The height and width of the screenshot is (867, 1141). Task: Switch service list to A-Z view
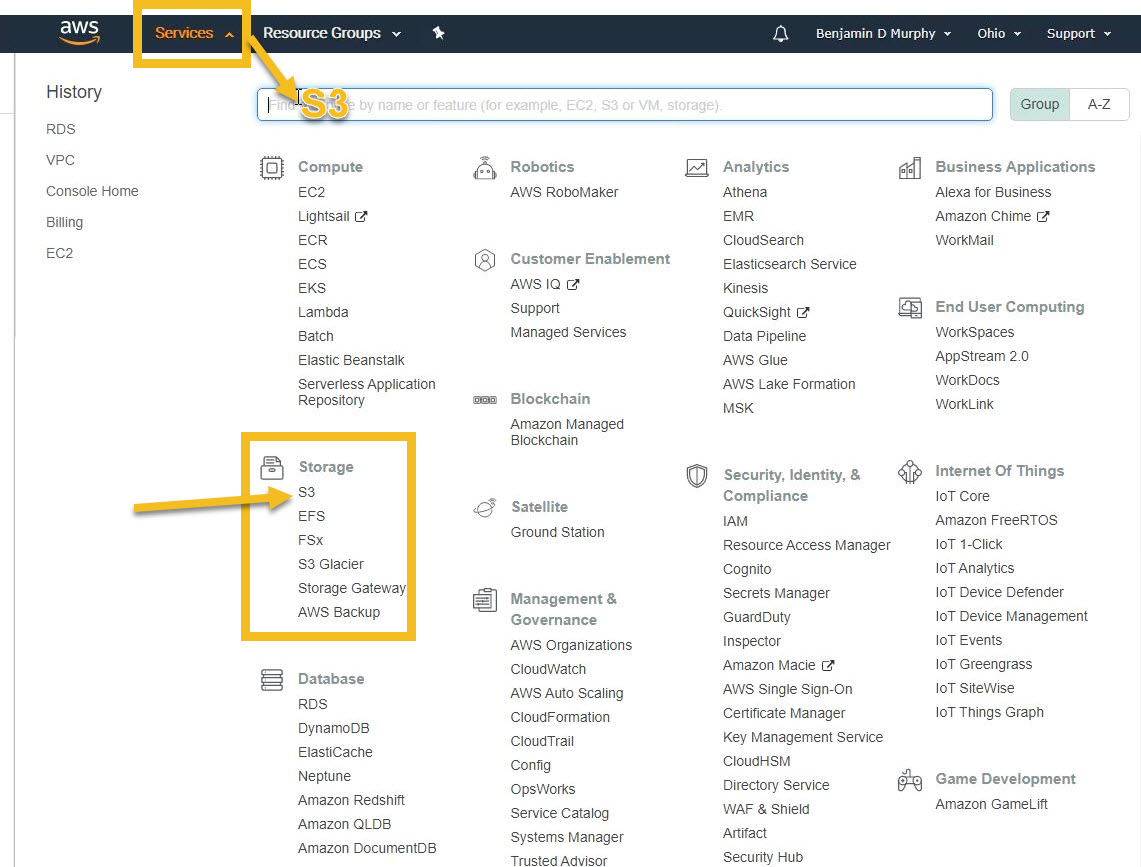tap(1099, 104)
